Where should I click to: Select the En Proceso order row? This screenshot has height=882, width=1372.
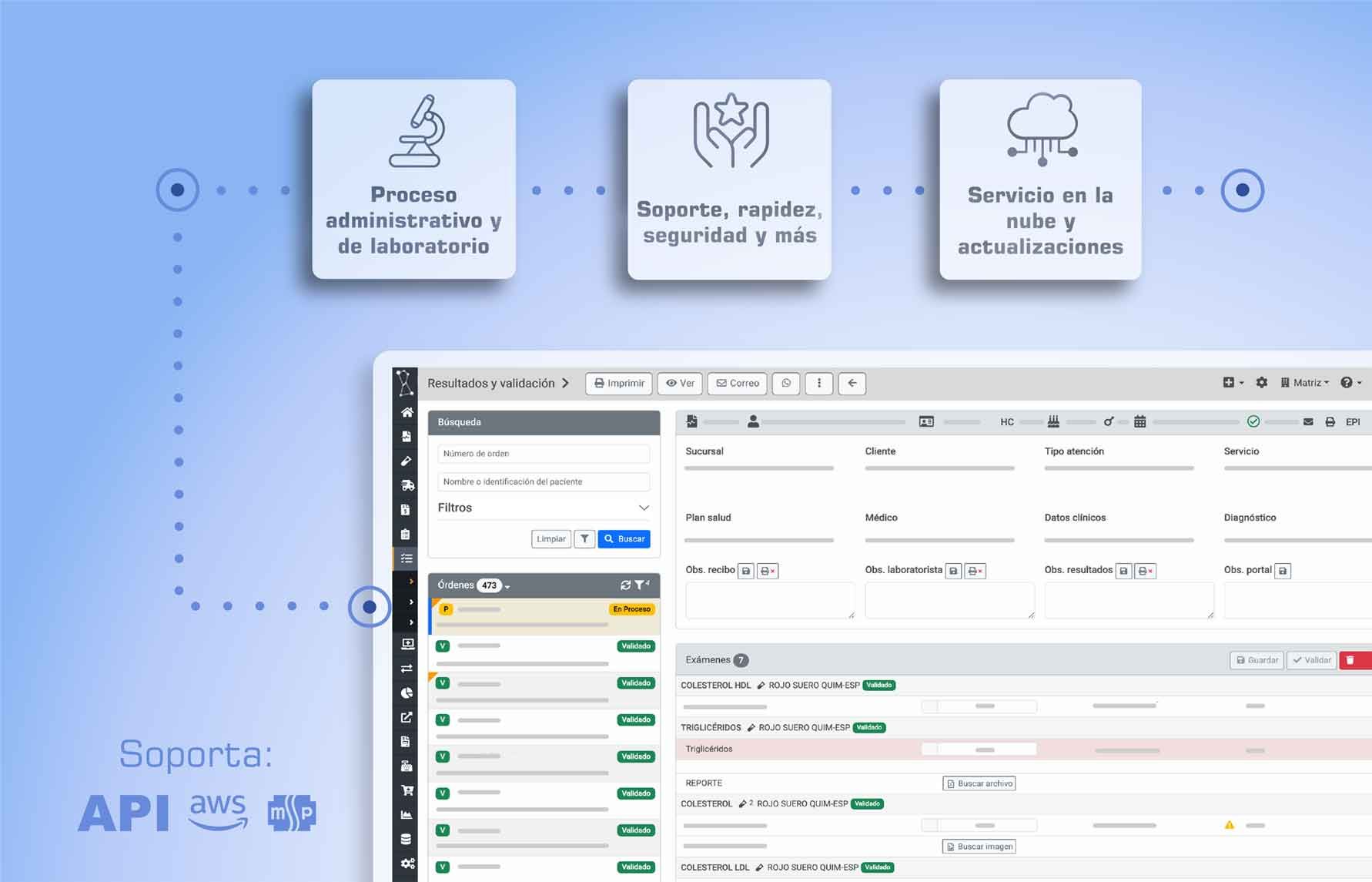(x=544, y=616)
